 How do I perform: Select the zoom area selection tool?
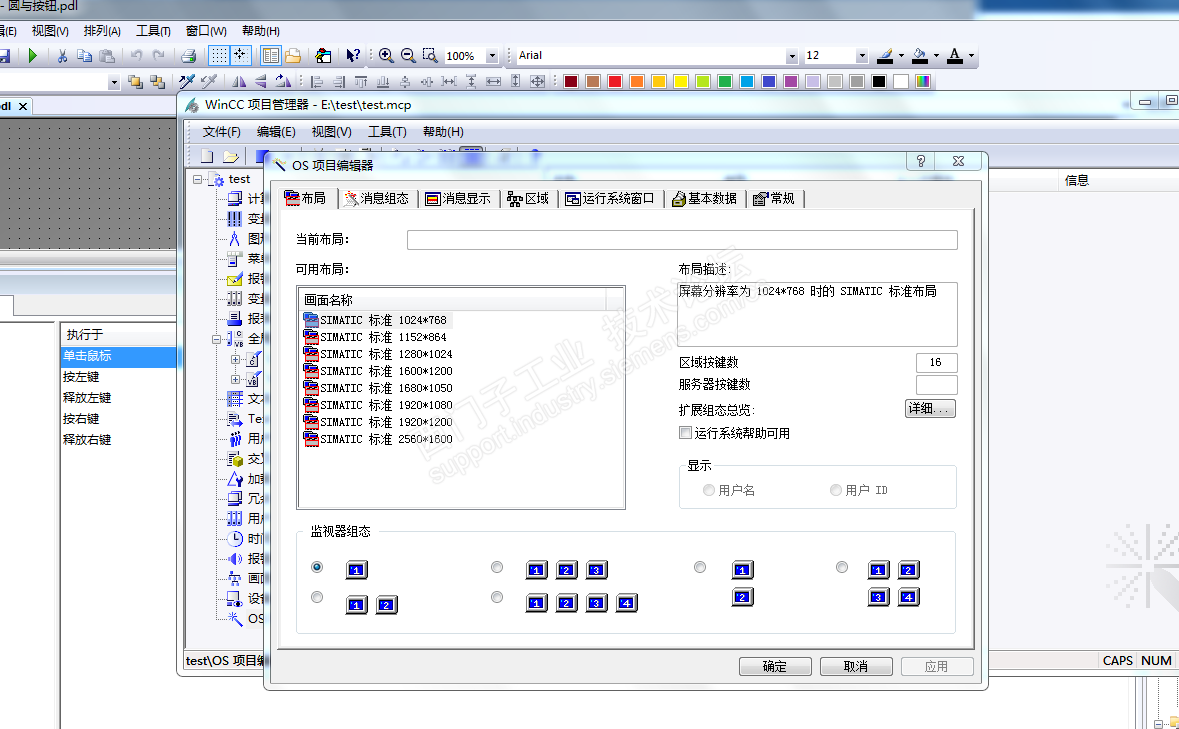click(430, 56)
